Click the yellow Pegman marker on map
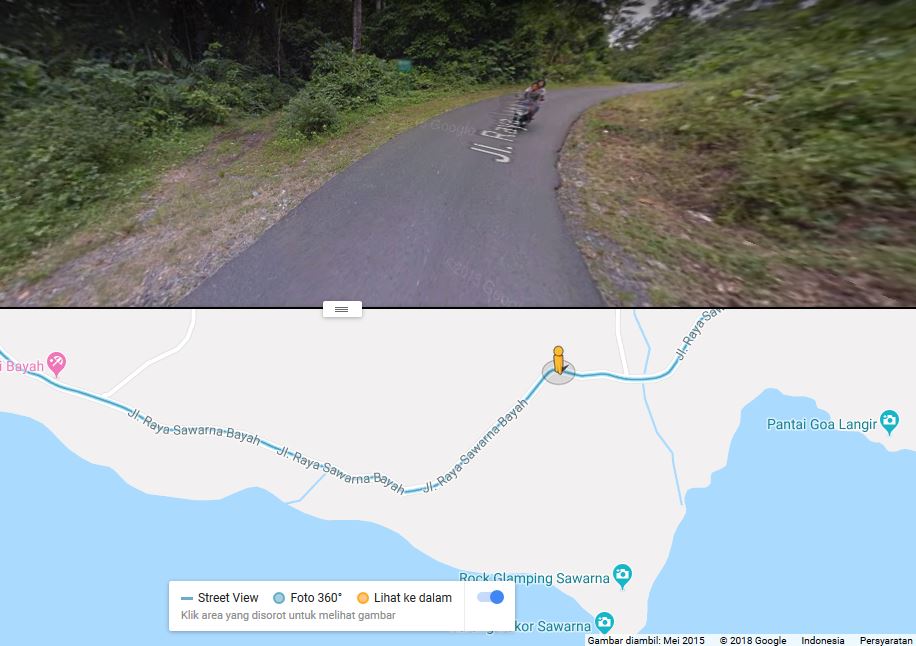Viewport: 916px width, 646px height. (558, 360)
